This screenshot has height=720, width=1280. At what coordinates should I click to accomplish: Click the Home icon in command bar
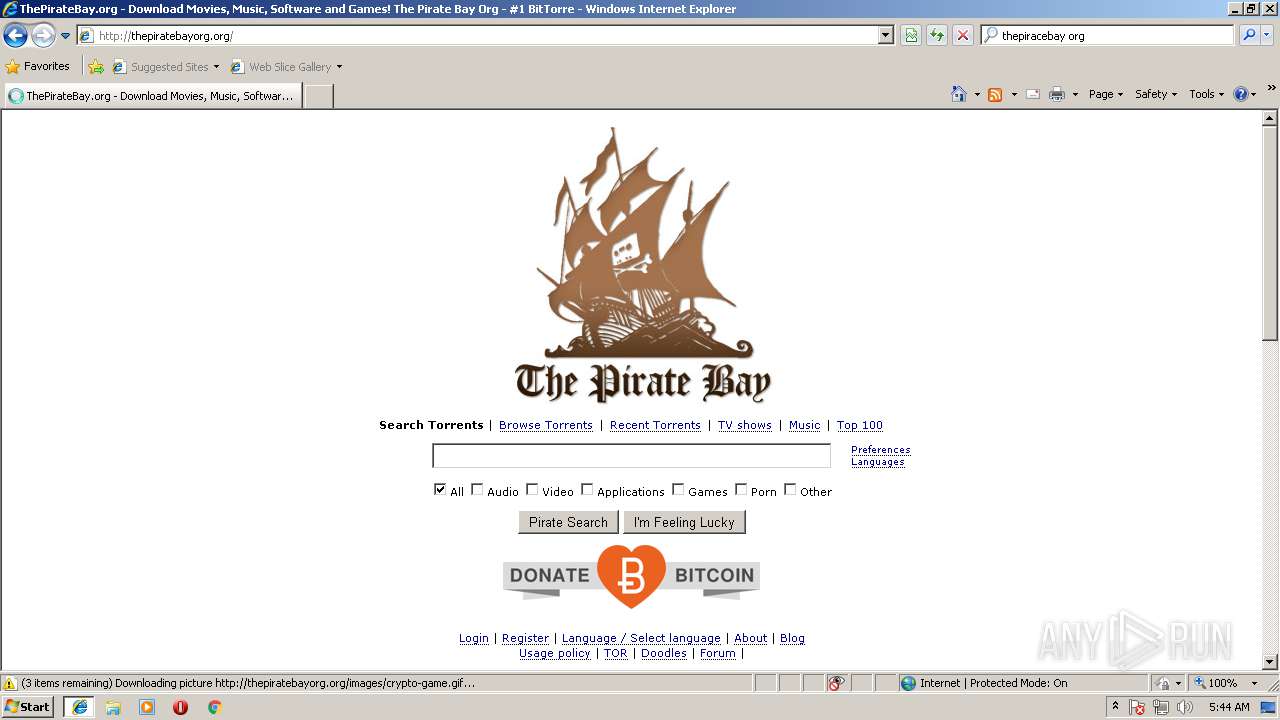pyautogui.click(x=958, y=94)
